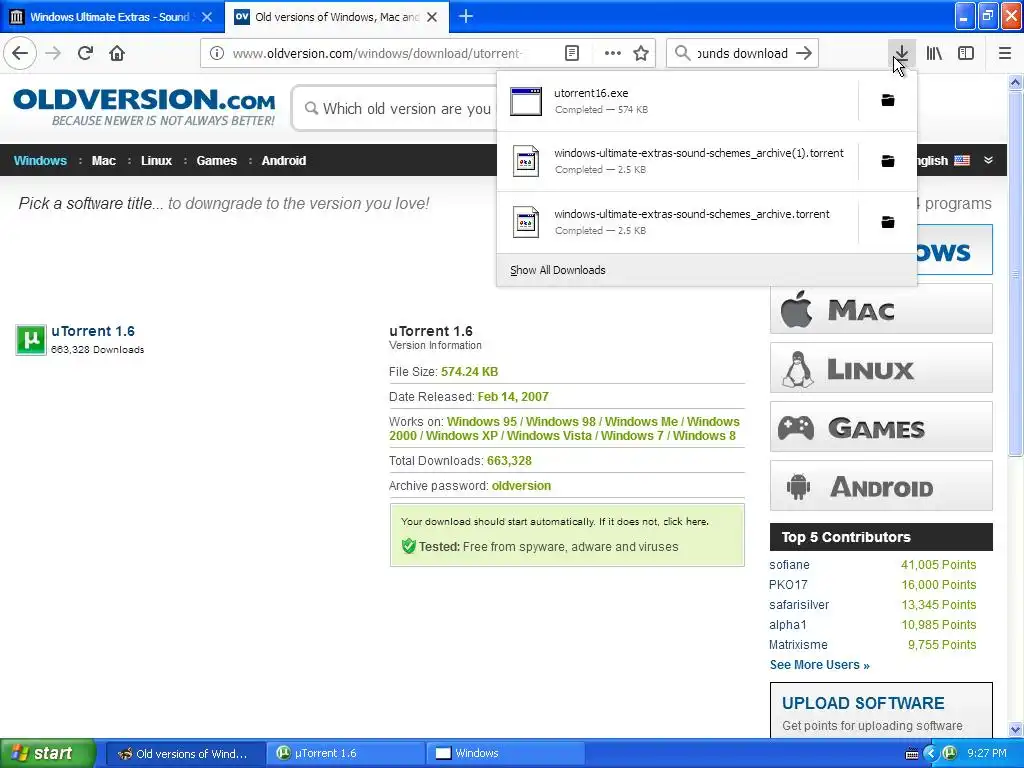Image resolution: width=1024 pixels, height=768 pixels.
Task: Click See More Users link
Action: tap(820, 665)
